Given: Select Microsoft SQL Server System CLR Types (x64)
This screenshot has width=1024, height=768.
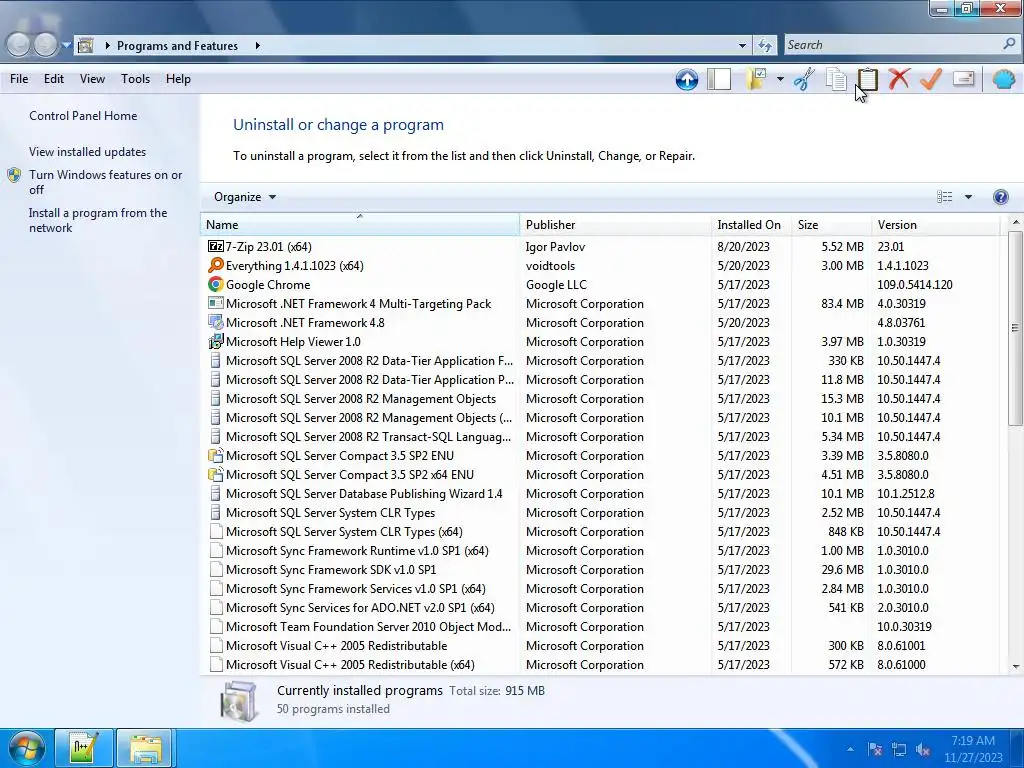Looking at the screenshot, I should tap(601, 532).
